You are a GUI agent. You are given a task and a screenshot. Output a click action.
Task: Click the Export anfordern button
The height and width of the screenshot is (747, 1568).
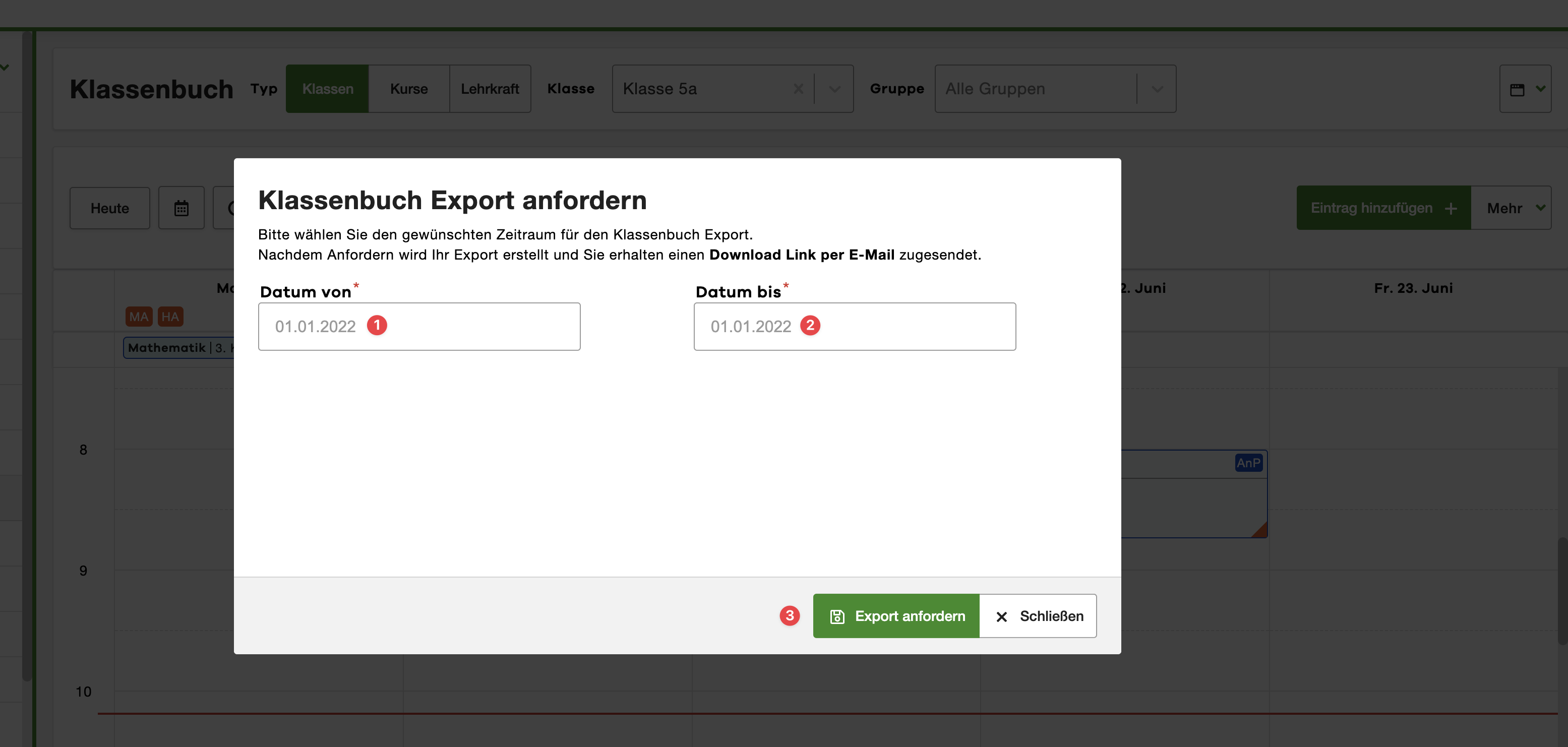tap(896, 616)
